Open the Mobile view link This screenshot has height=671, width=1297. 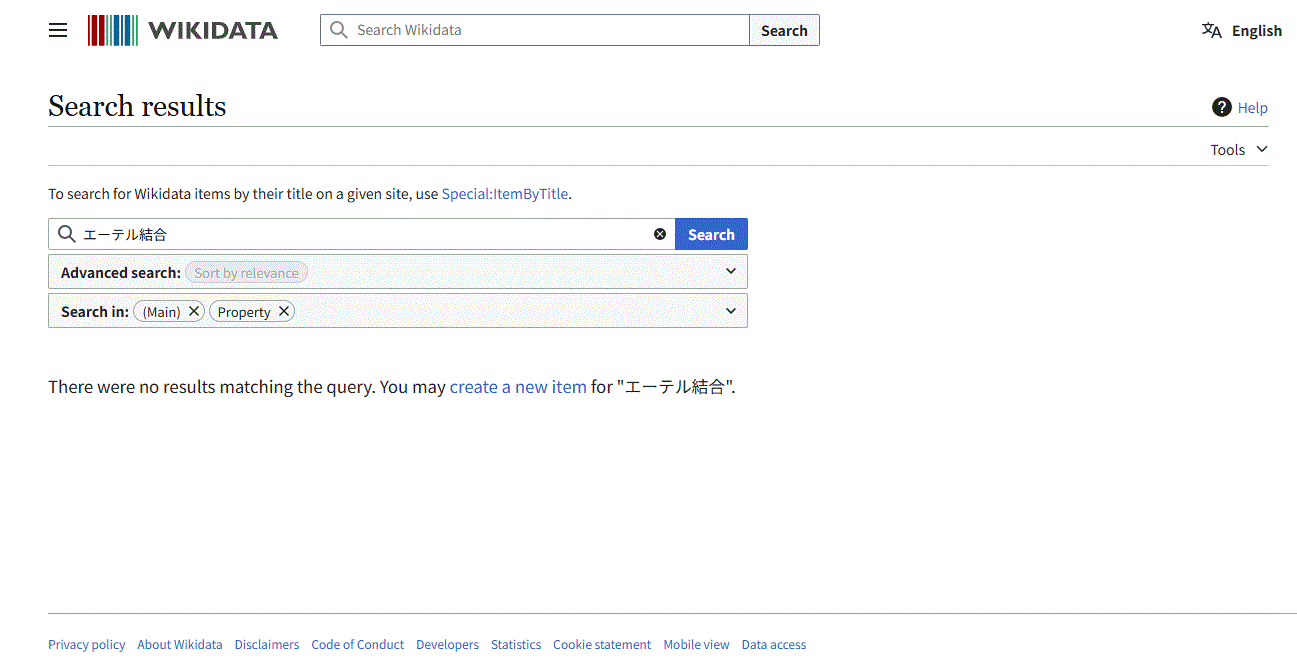[696, 644]
